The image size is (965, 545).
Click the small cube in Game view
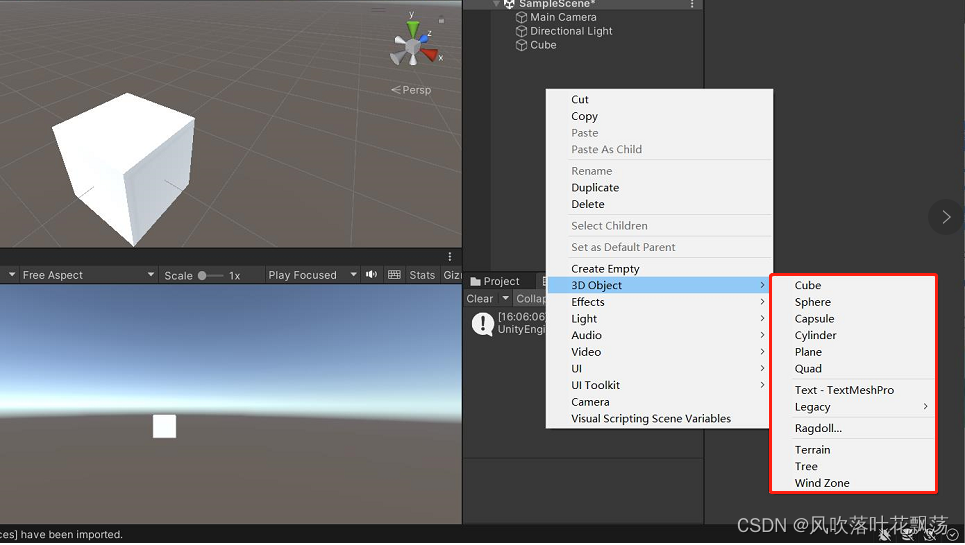click(x=164, y=426)
